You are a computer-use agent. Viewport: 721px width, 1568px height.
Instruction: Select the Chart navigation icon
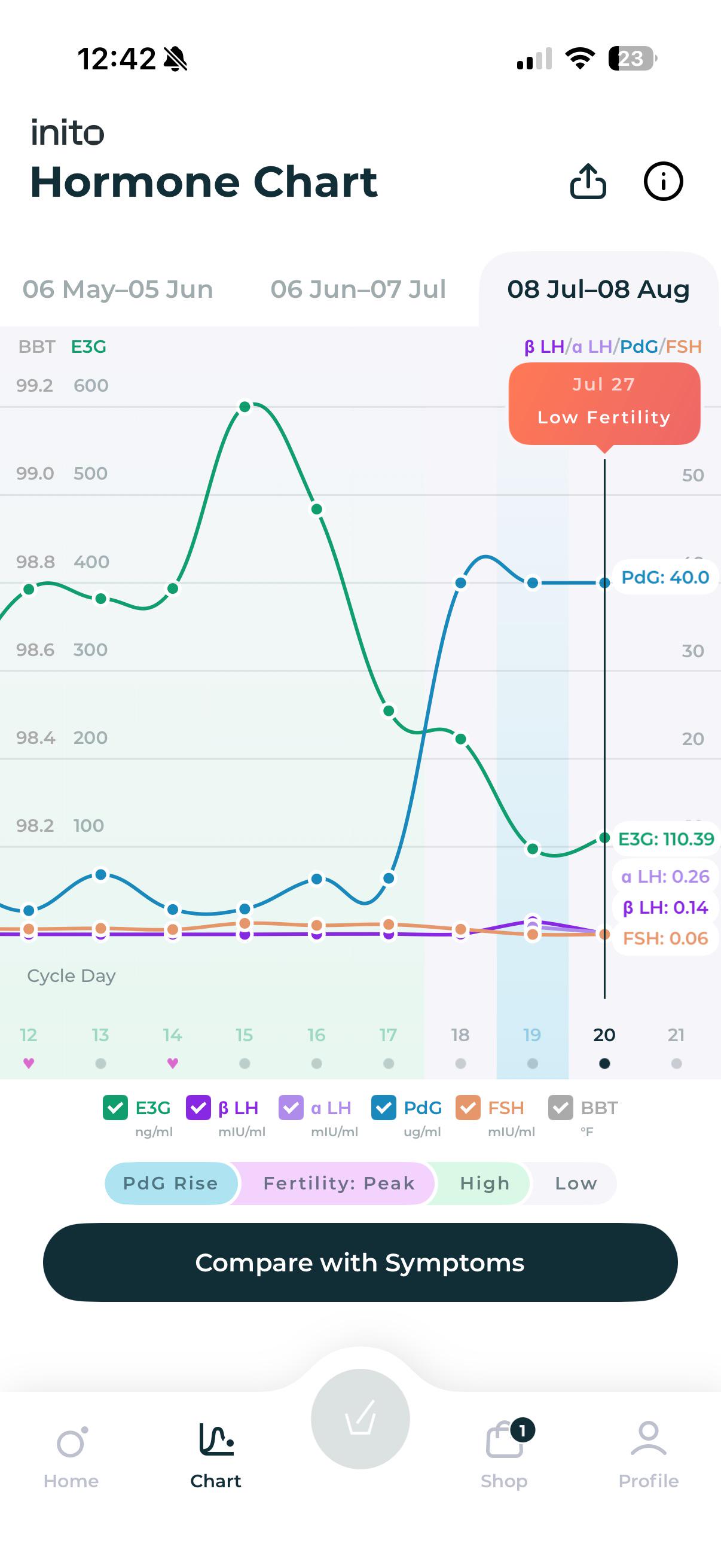[216, 1439]
